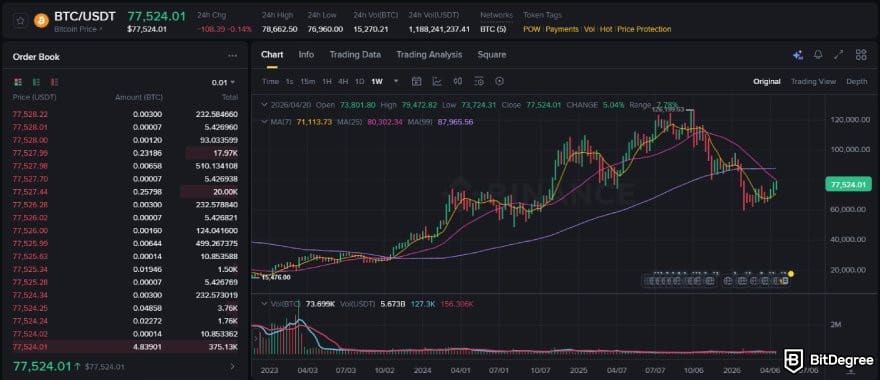Show the buy-orders-only order book view
The height and width of the screenshot is (380, 880).
tap(36, 82)
